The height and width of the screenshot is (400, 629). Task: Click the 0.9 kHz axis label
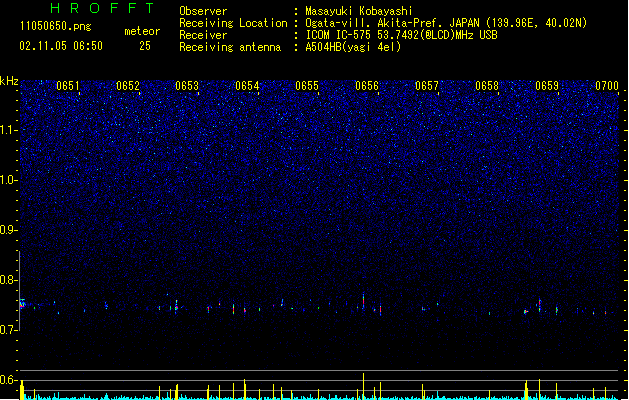(x=9, y=230)
